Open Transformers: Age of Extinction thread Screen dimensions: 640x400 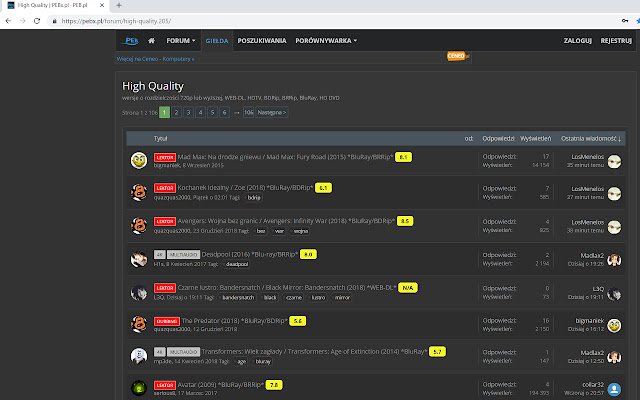point(314,351)
